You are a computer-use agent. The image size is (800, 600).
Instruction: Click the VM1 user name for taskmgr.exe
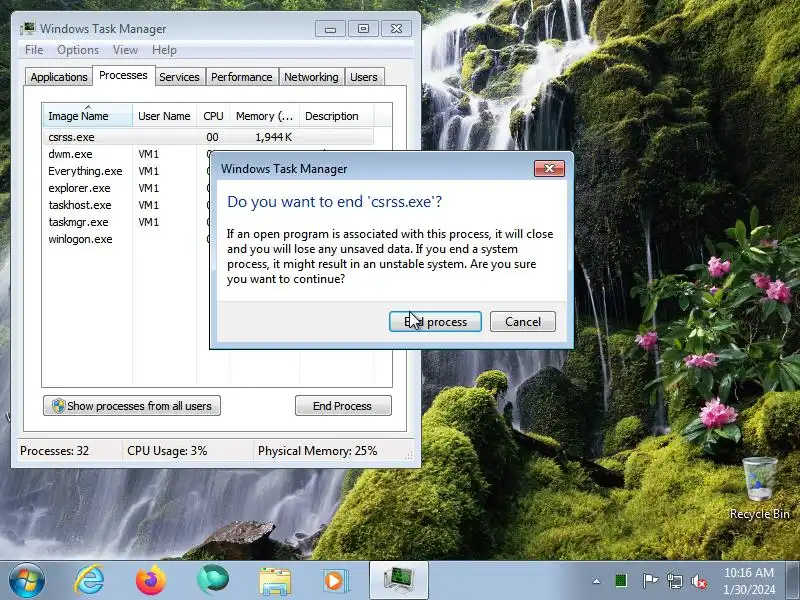pyautogui.click(x=148, y=222)
